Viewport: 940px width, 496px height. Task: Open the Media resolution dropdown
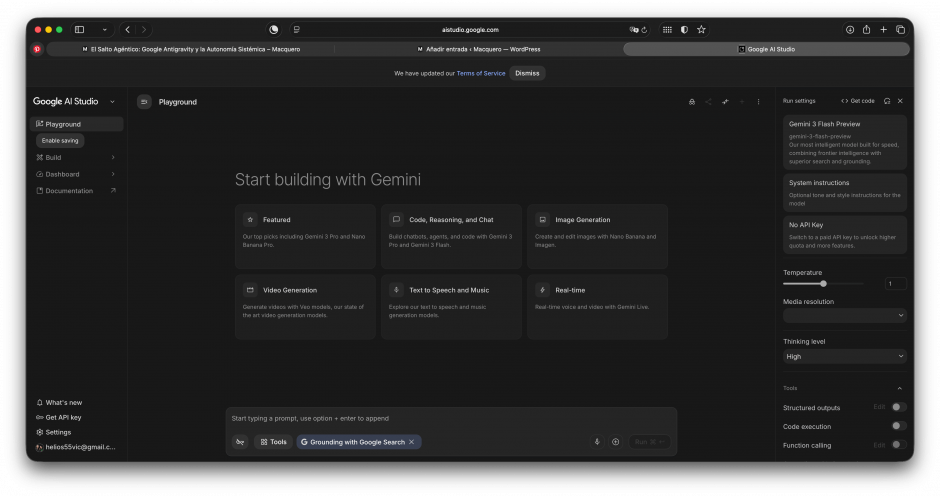(x=844, y=315)
